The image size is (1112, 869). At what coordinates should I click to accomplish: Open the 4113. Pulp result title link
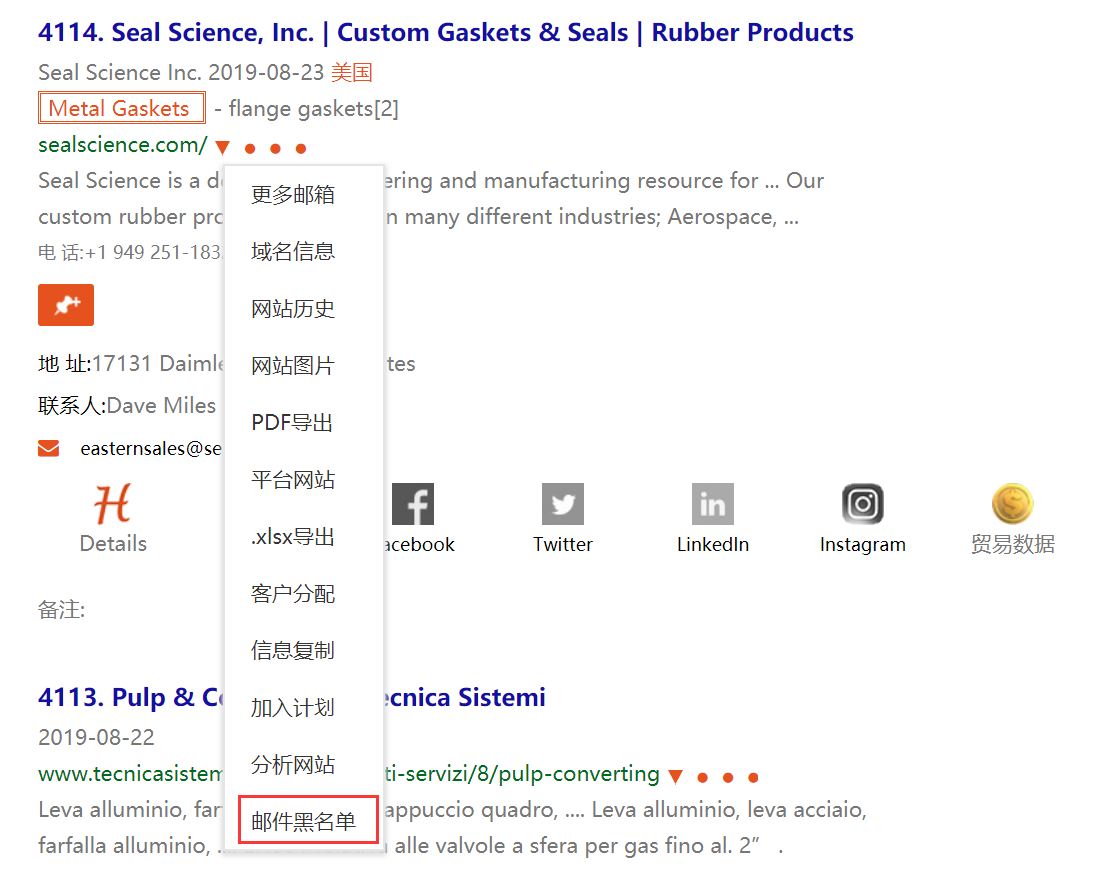point(292,697)
